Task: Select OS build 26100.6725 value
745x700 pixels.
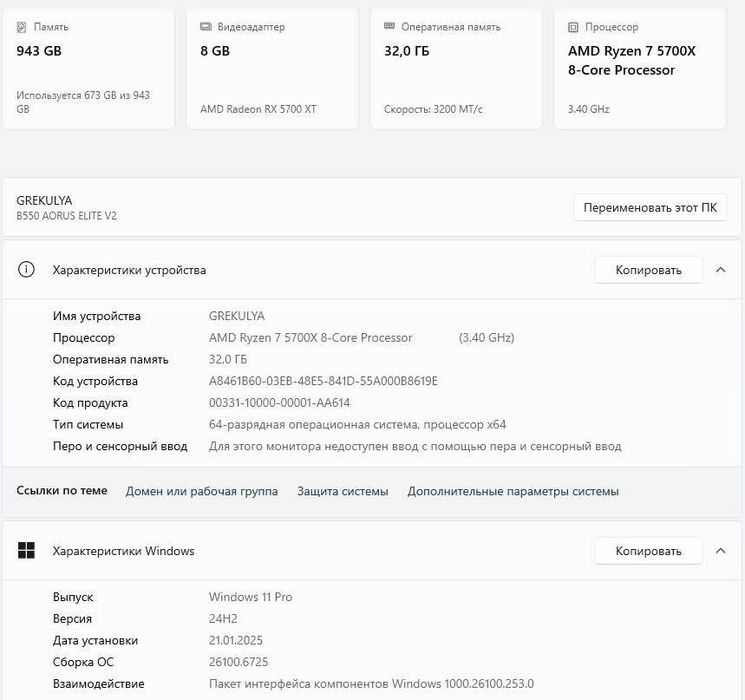Action: [239, 662]
